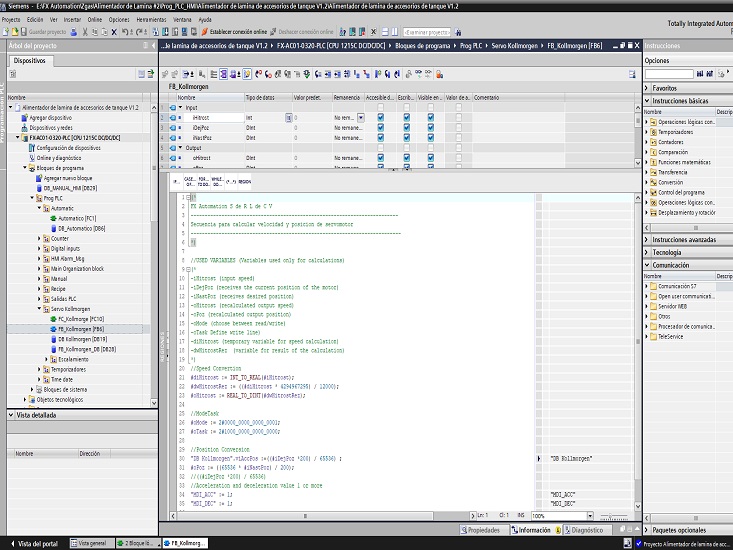
Task: Click Vista del portal button
Action: 34,543
